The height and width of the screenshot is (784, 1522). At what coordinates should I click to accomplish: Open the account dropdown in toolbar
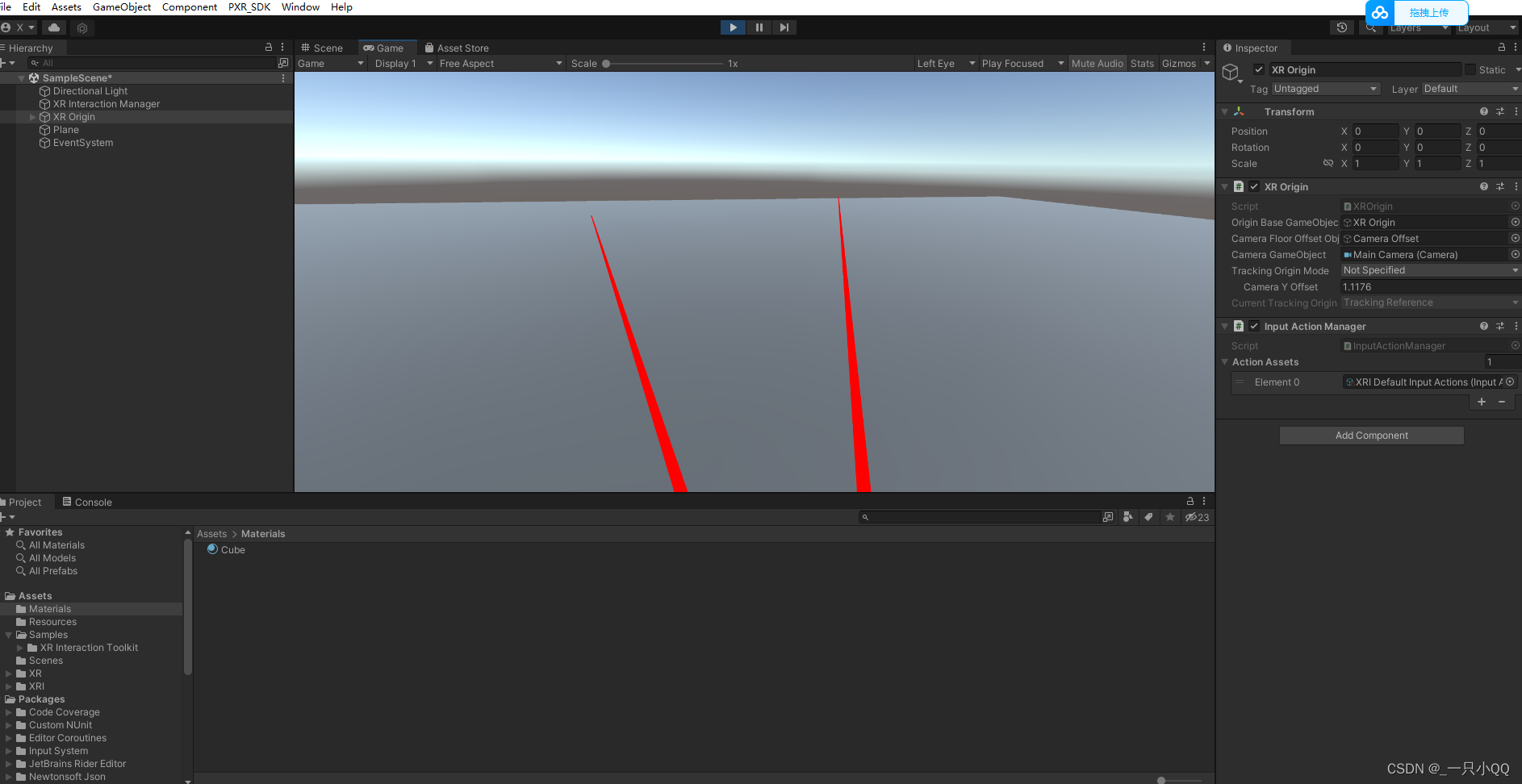[19, 27]
